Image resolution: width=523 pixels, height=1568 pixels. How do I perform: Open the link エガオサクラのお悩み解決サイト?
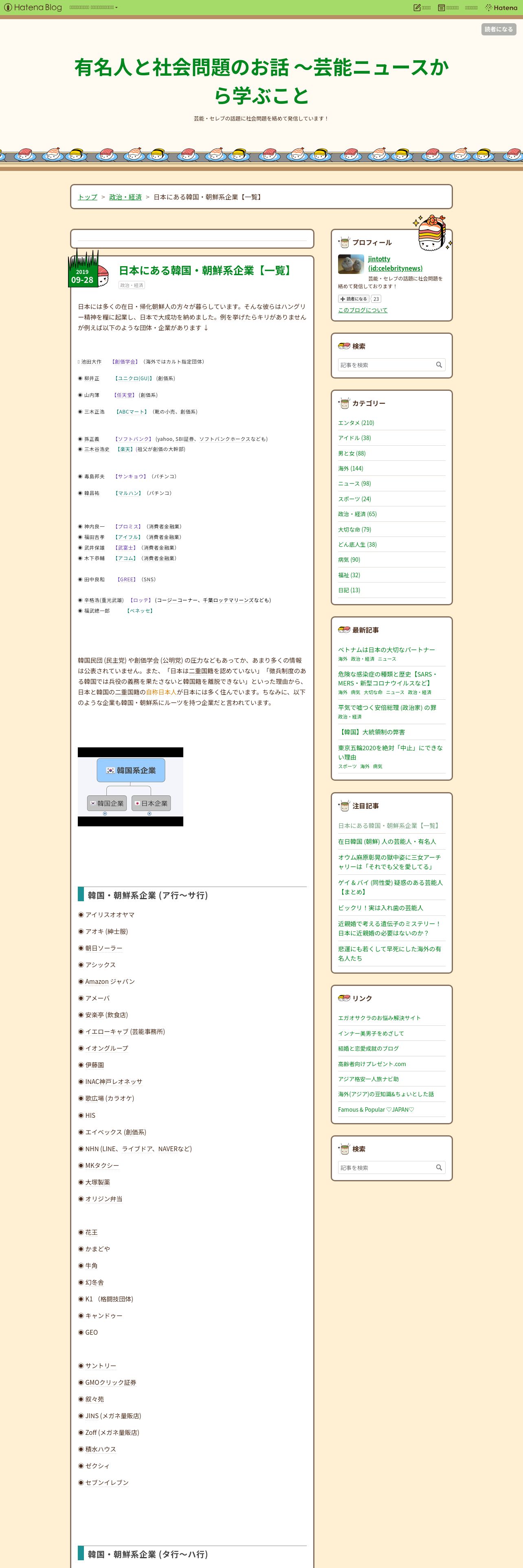tap(379, 1018)
